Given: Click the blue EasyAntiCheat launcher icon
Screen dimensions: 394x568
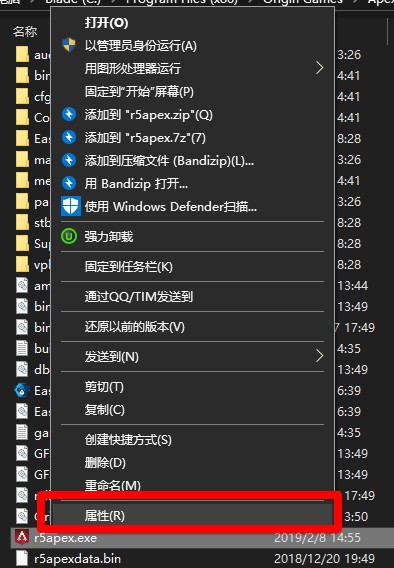Looking at the screenshot, I should pyautogui.click(x=22, y=390).
